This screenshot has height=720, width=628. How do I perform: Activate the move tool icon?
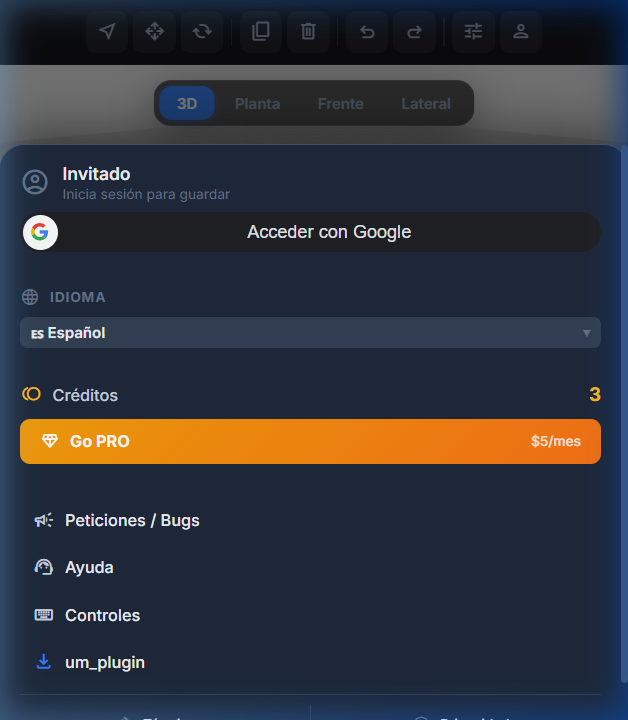[155, 32]
